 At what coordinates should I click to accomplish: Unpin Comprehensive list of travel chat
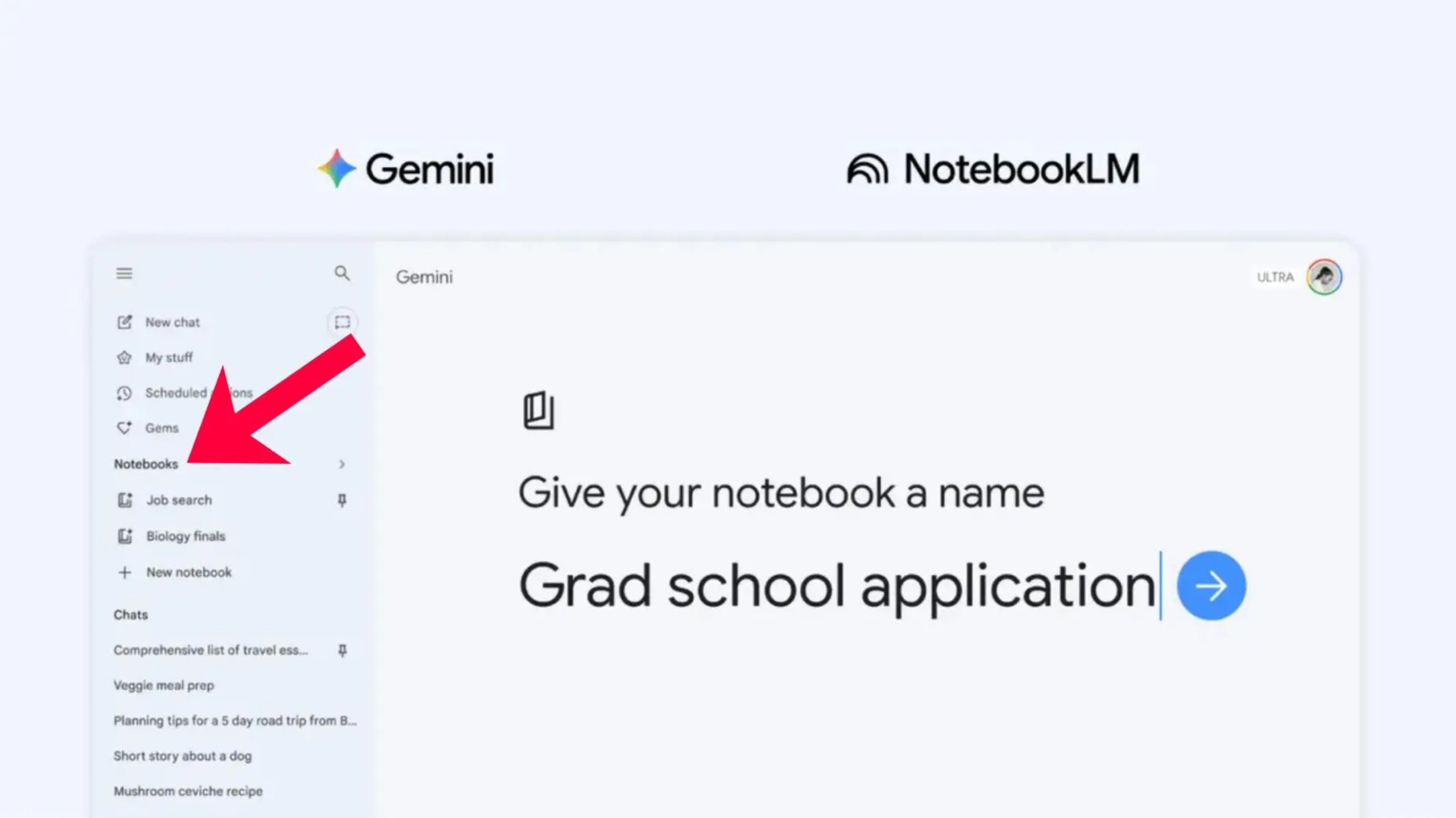coord(342,650)
